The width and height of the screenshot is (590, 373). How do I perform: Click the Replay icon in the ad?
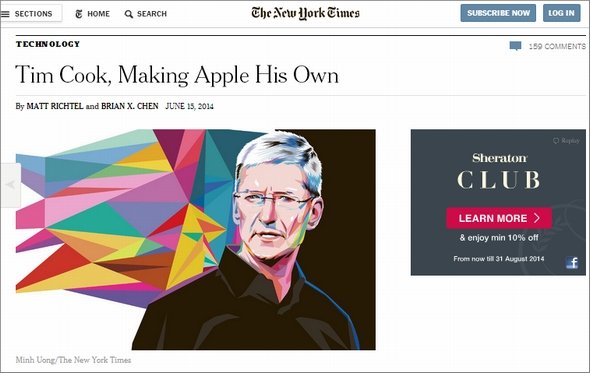pyautogui.click(x=556, y=141)
